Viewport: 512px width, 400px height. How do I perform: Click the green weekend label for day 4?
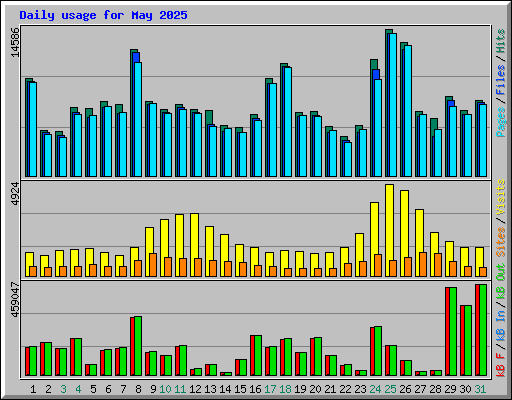(78, 389)
